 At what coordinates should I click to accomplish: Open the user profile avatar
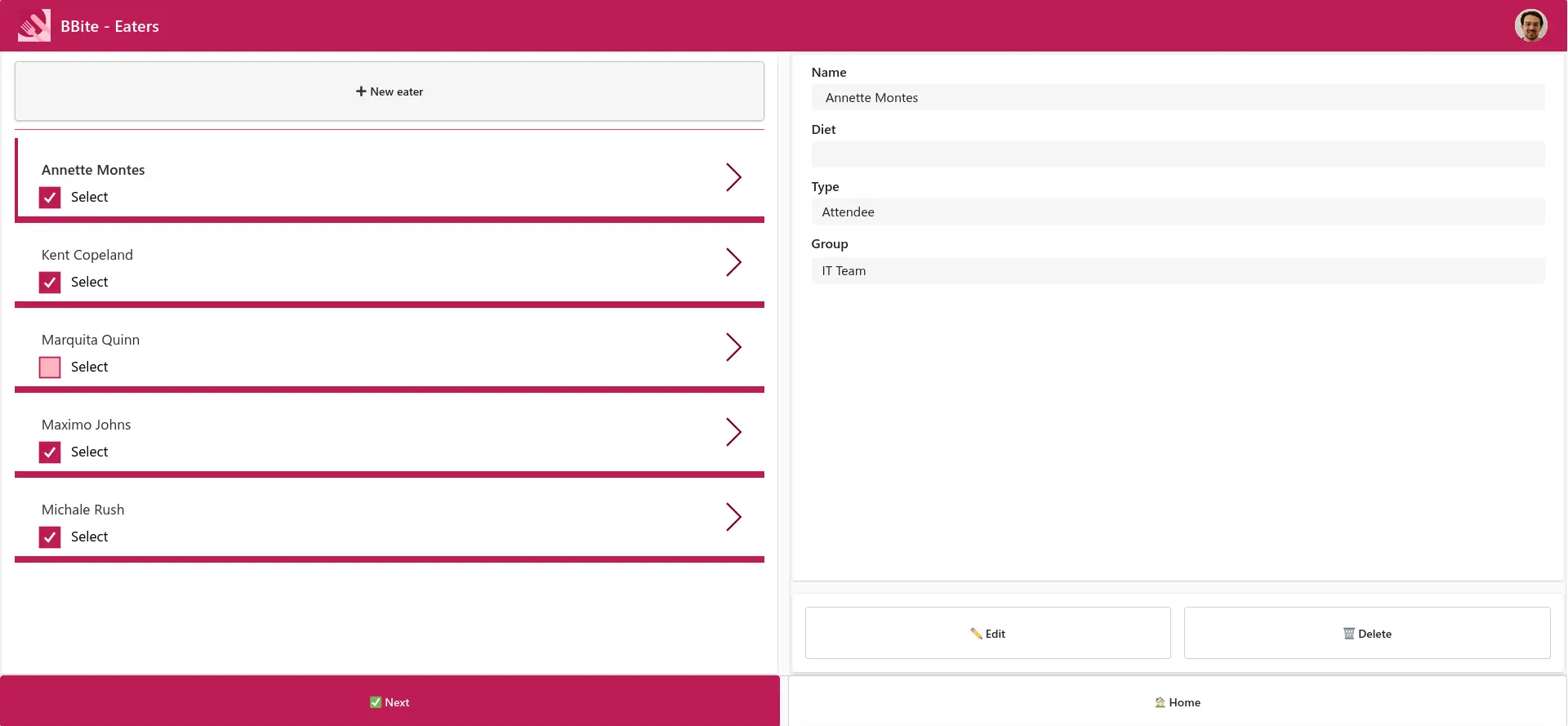point(1530,25)
